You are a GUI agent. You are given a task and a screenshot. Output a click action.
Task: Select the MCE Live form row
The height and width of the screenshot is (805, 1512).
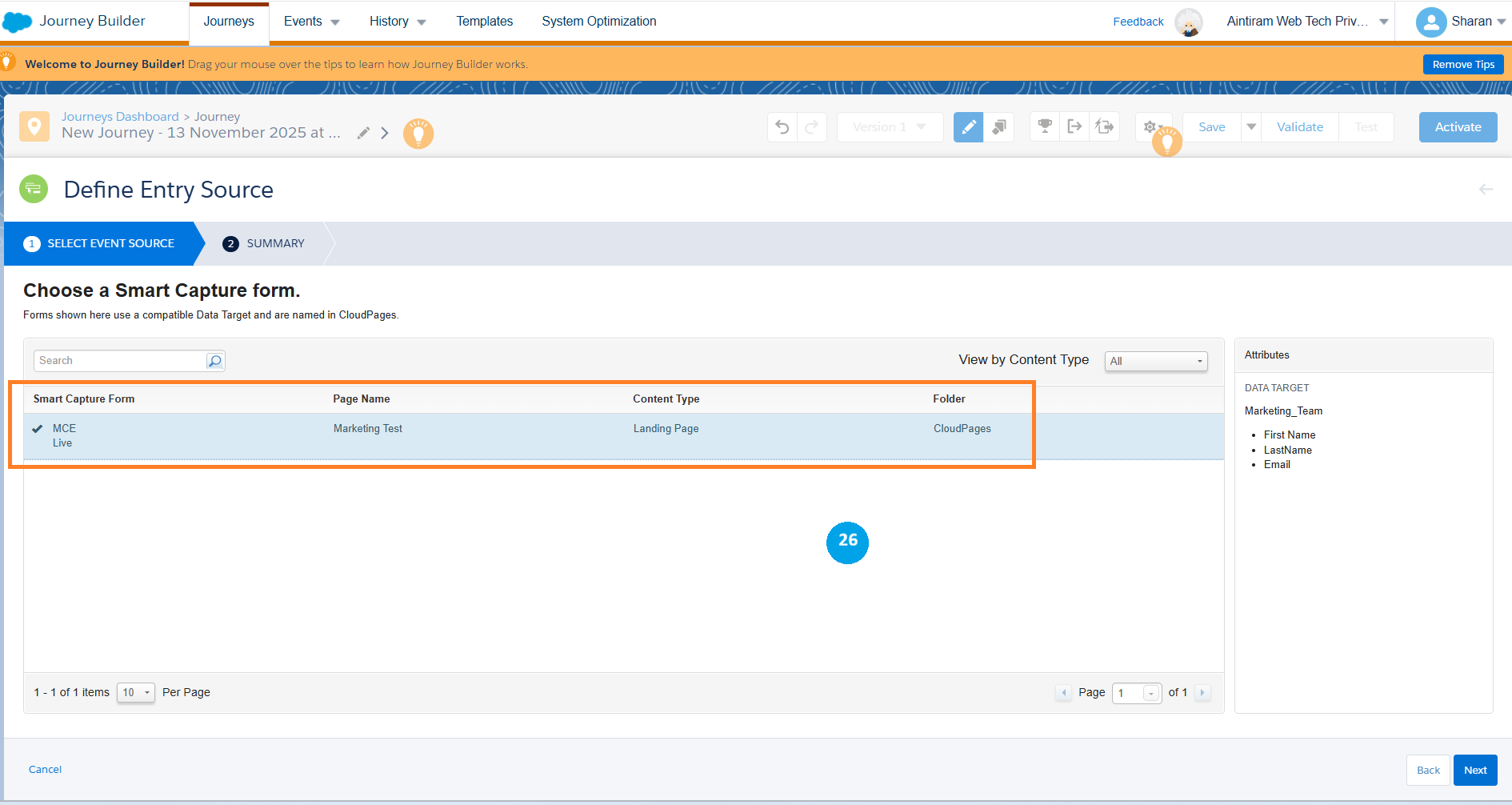point(368,435)
